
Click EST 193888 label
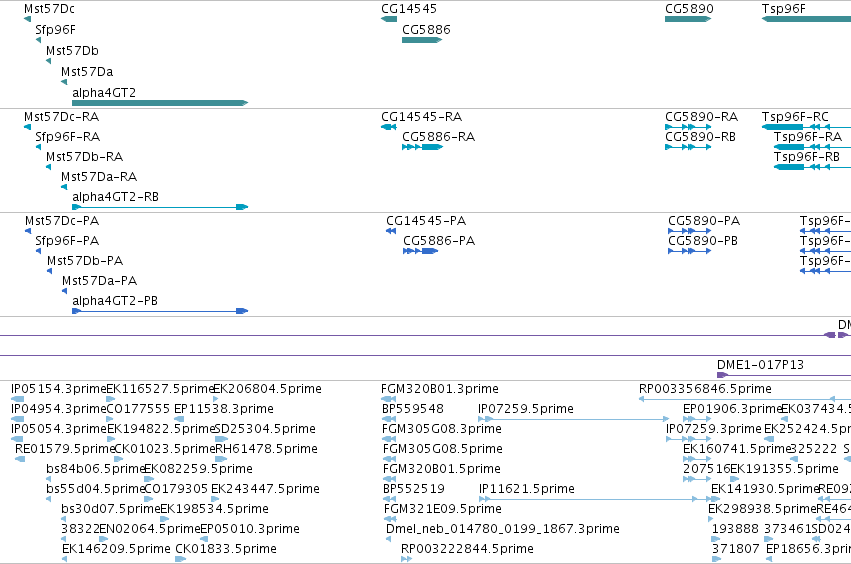pyautogui.click(x=735, y=529)
